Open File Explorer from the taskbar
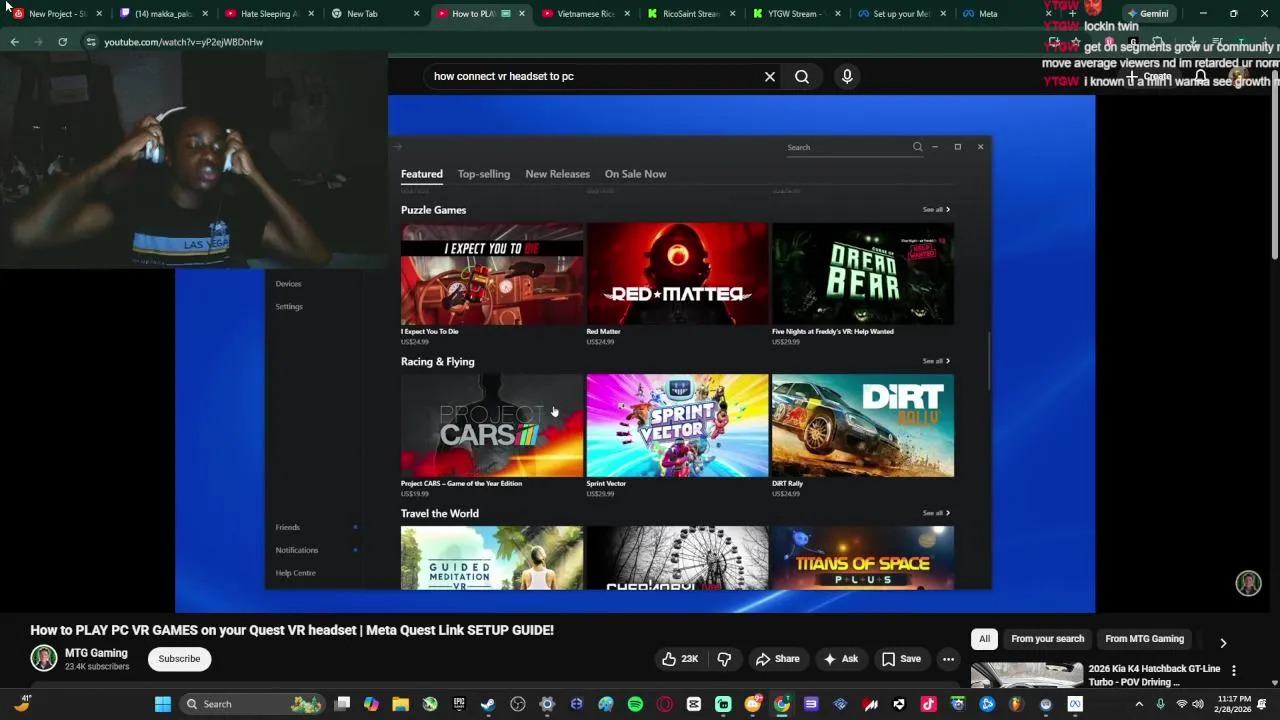 [x=400, y=704]
